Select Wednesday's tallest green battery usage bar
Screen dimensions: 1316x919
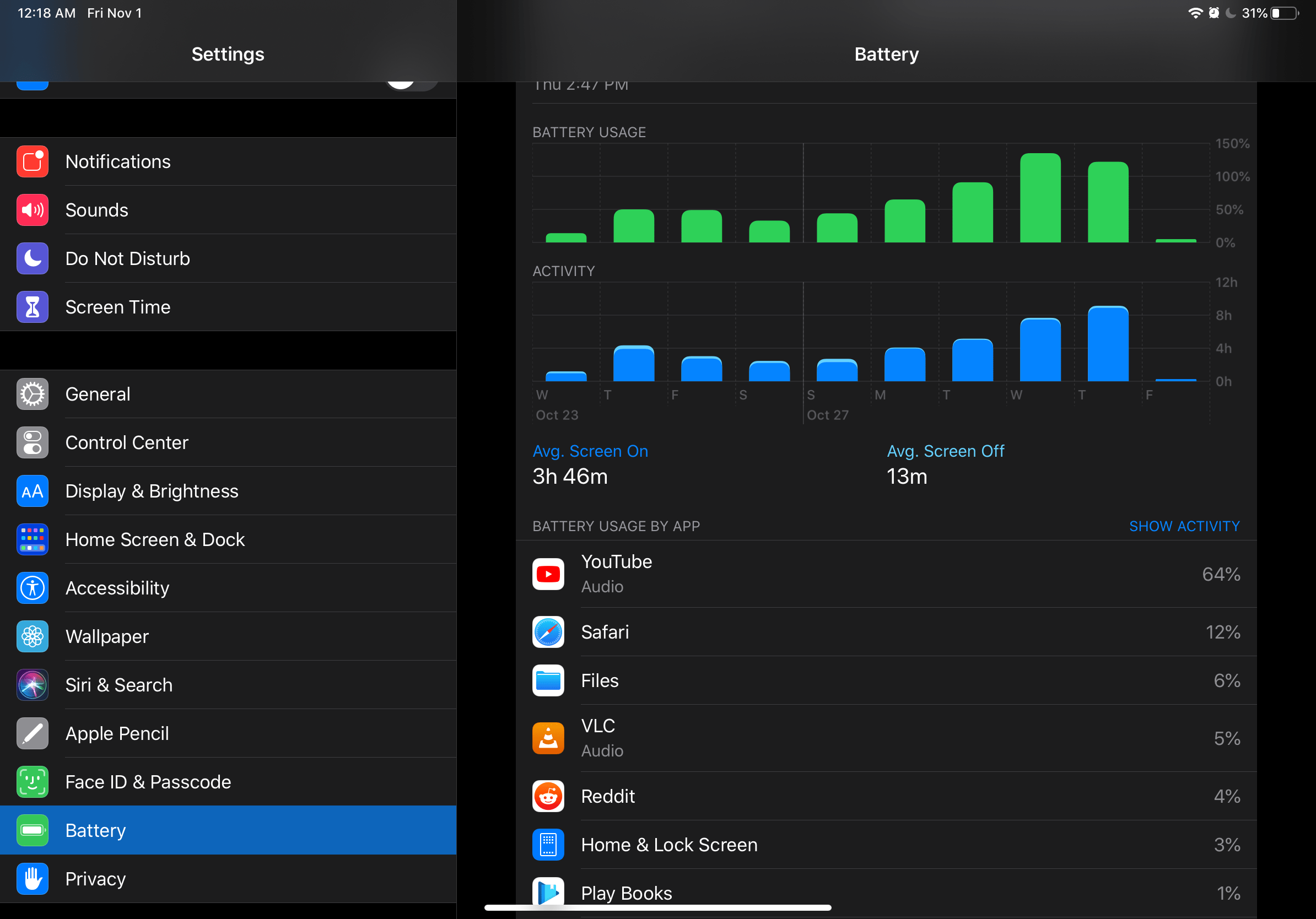(x=1040, y=198)
